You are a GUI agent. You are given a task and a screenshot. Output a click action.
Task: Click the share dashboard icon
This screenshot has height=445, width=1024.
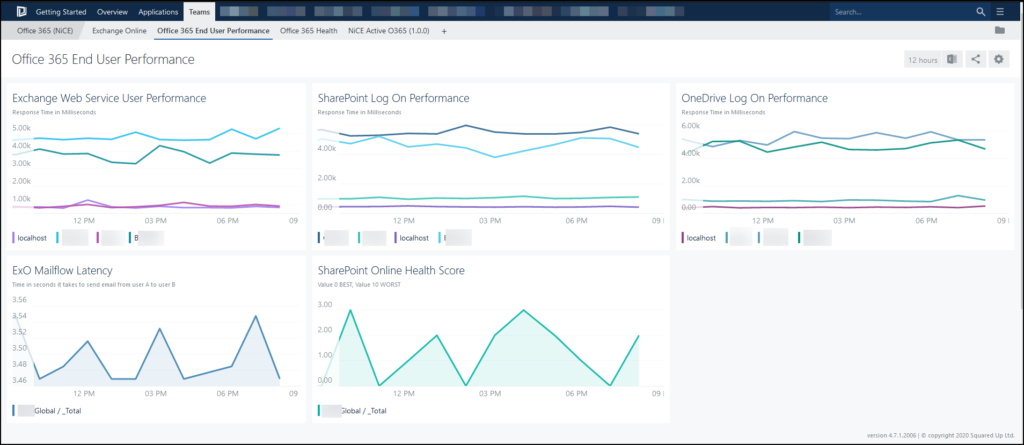click(x=975, y=59)
